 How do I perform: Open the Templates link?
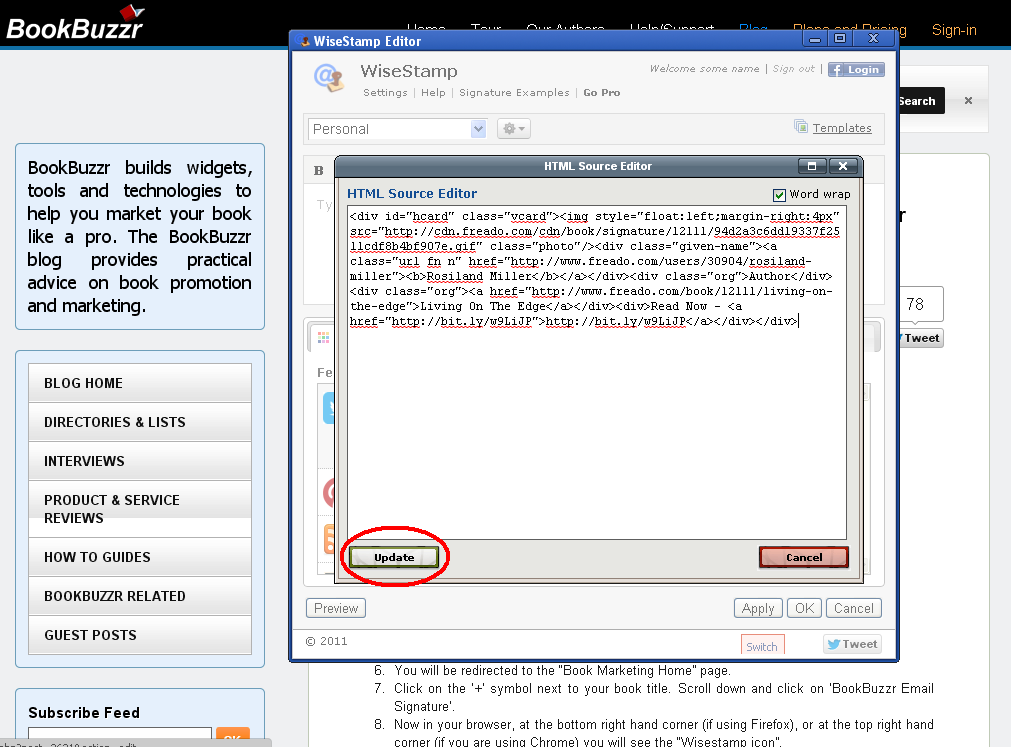click(841, 128)
